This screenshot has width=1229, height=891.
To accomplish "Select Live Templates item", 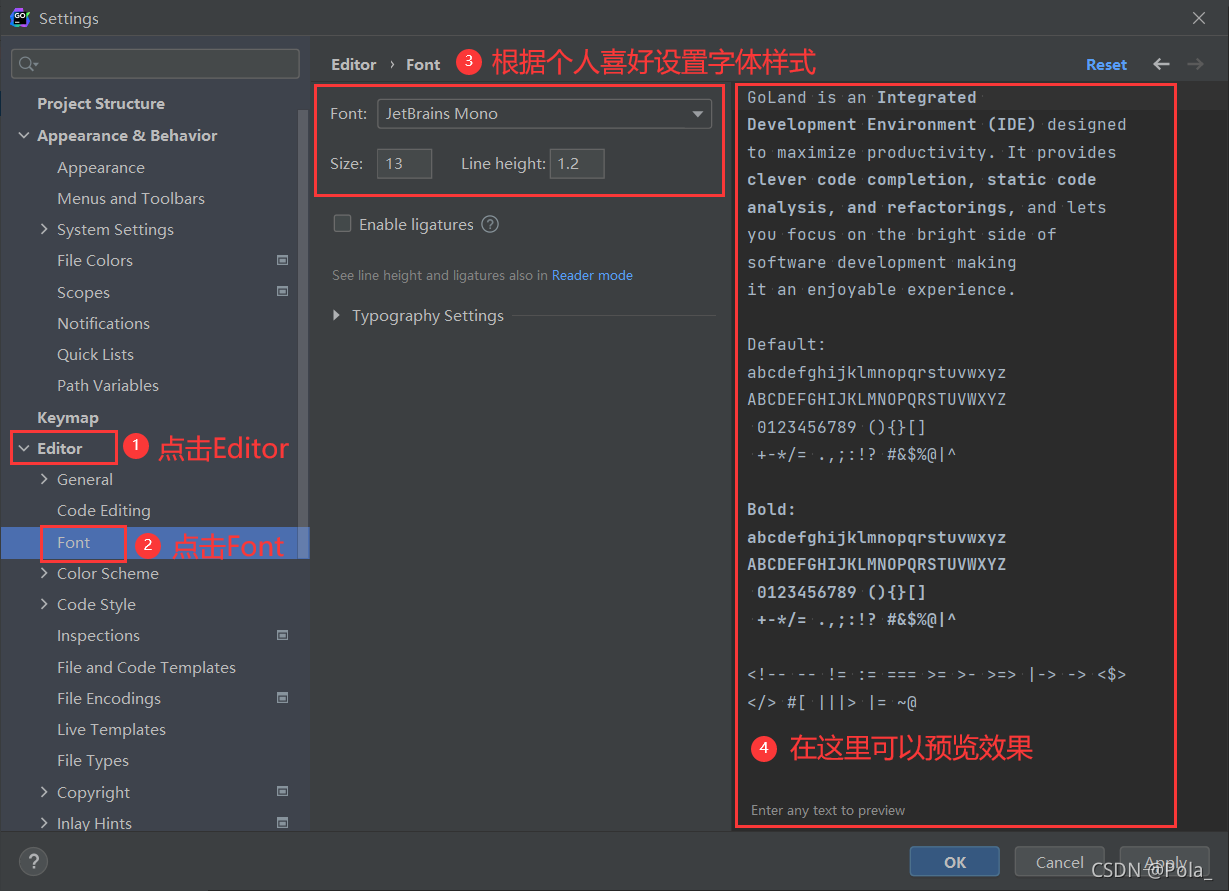I will (x=111, y=729).
